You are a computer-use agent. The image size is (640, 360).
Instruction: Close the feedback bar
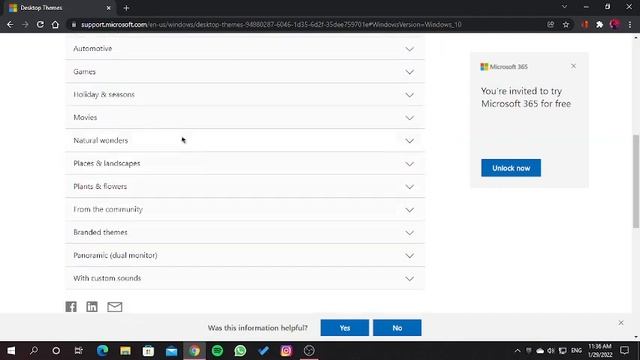coord(621,322)
